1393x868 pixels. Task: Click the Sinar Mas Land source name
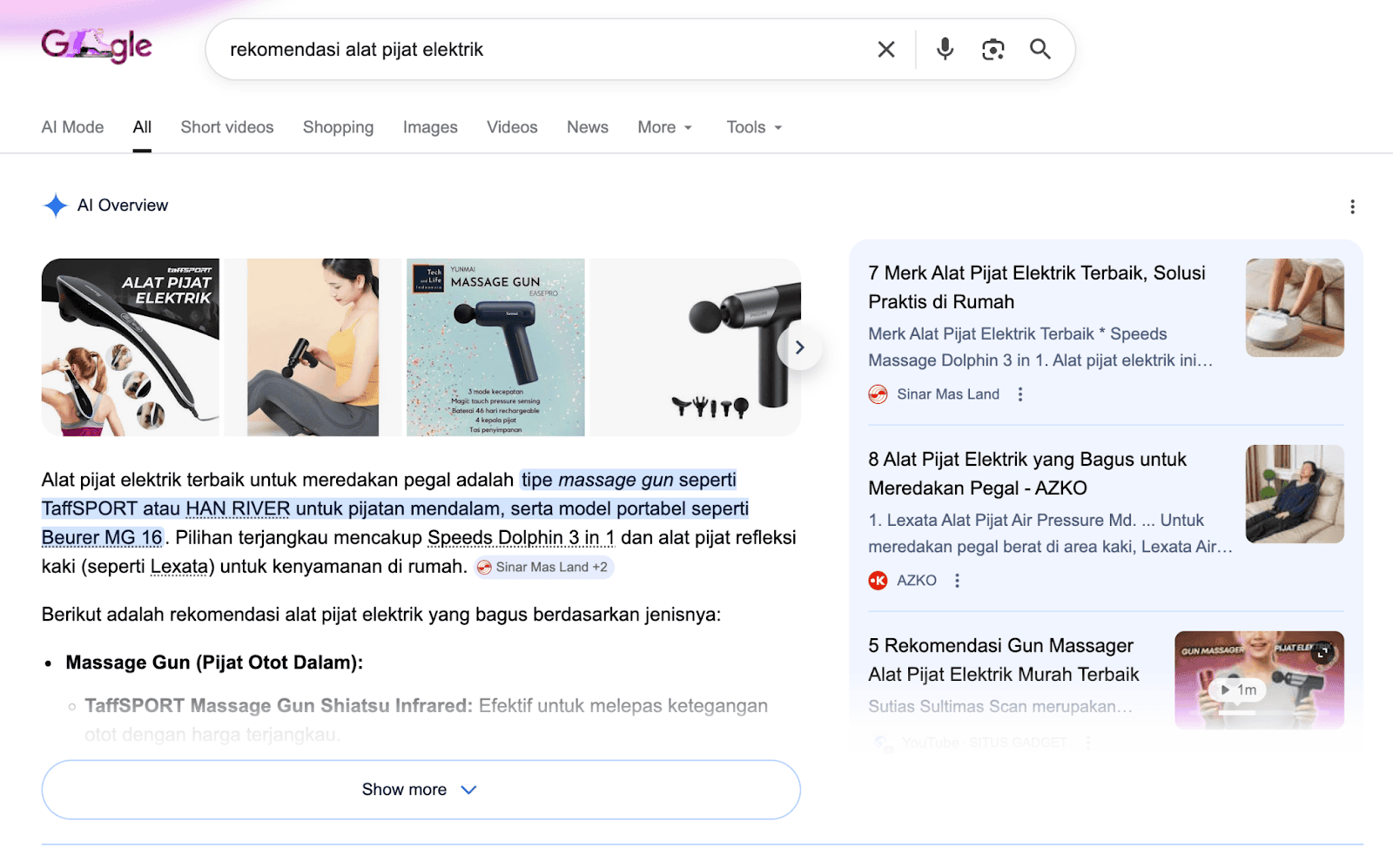(948, 394)
